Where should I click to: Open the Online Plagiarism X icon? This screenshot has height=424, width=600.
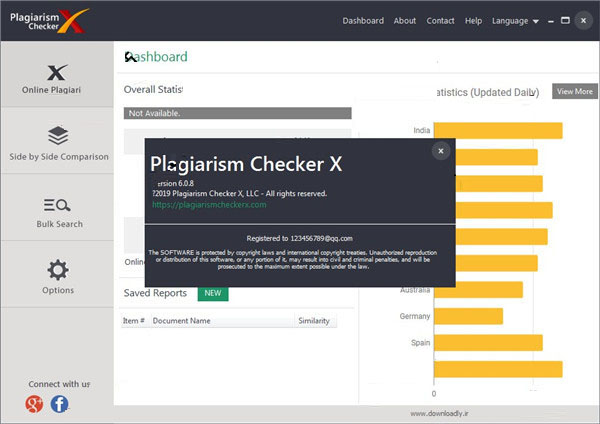pos(57,73)
